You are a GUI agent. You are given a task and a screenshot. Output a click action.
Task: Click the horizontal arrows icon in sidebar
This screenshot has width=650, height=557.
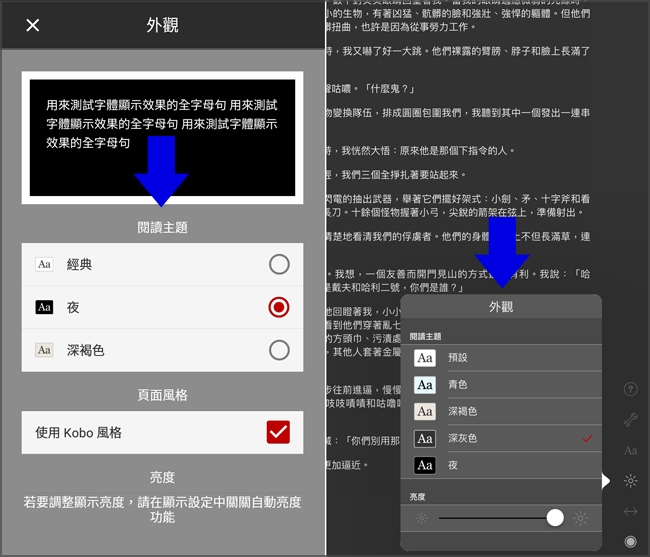(x=631, y=511)
